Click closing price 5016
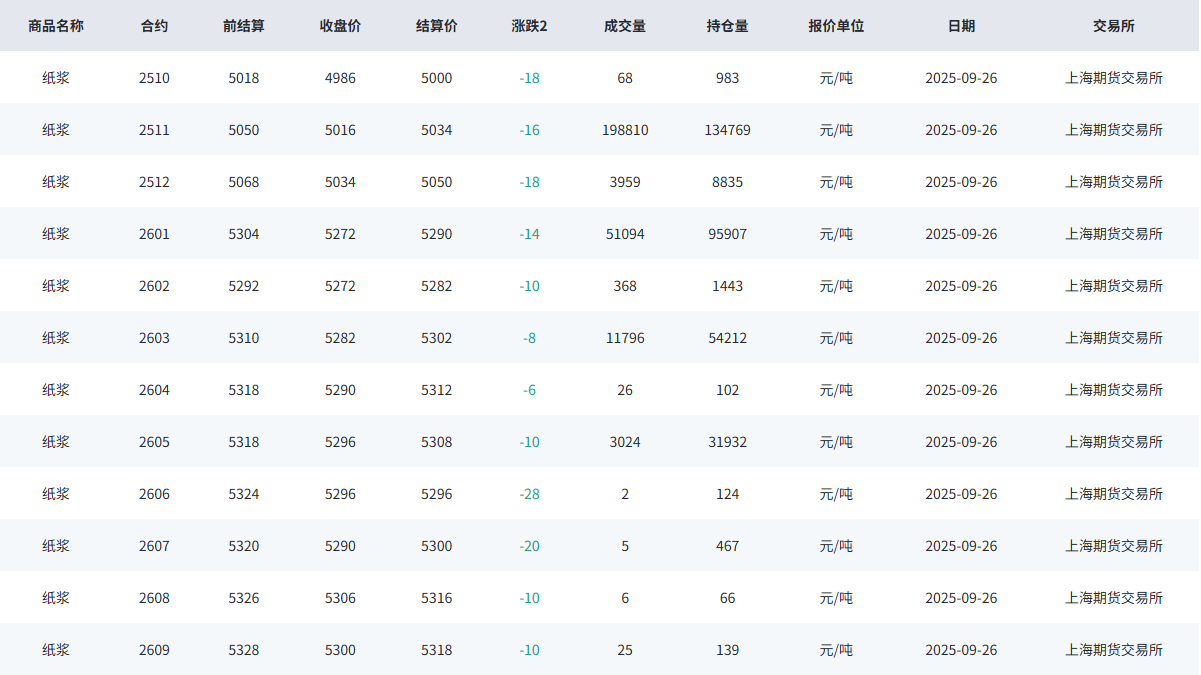 [x=340, y=130]
